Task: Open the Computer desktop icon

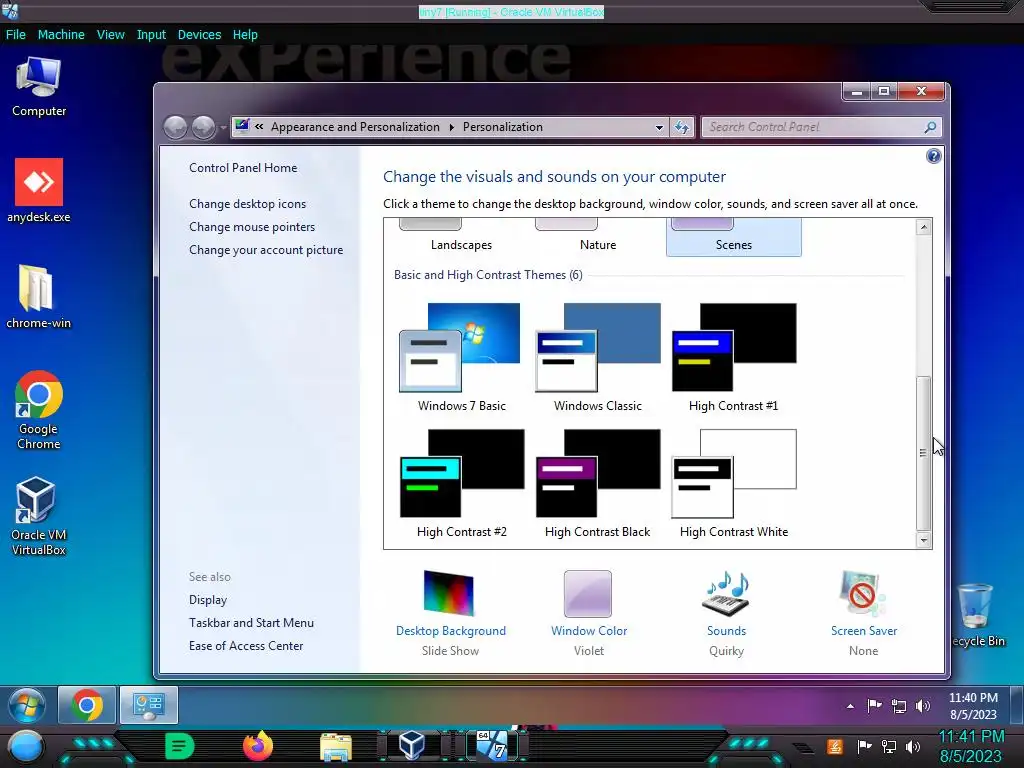Action: point(39,86)
